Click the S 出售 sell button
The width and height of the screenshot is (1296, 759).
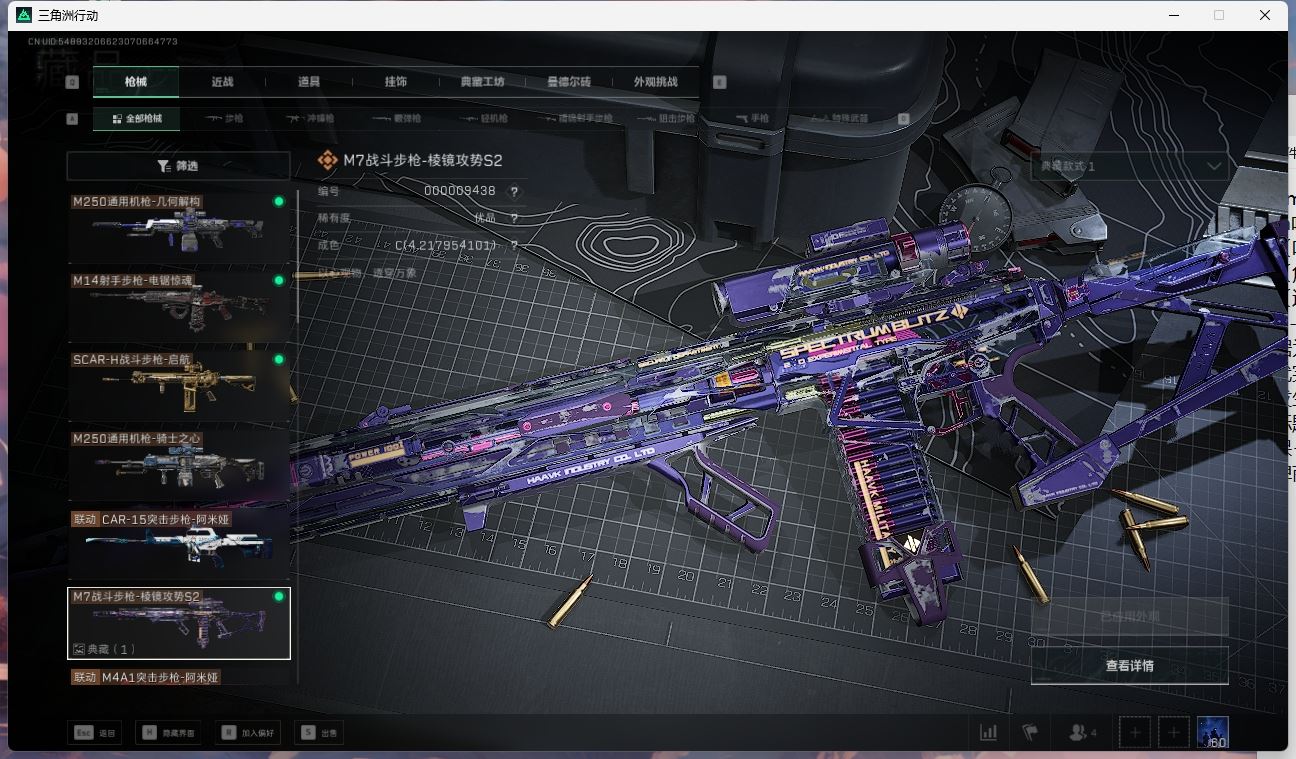(x=319, y=732)
